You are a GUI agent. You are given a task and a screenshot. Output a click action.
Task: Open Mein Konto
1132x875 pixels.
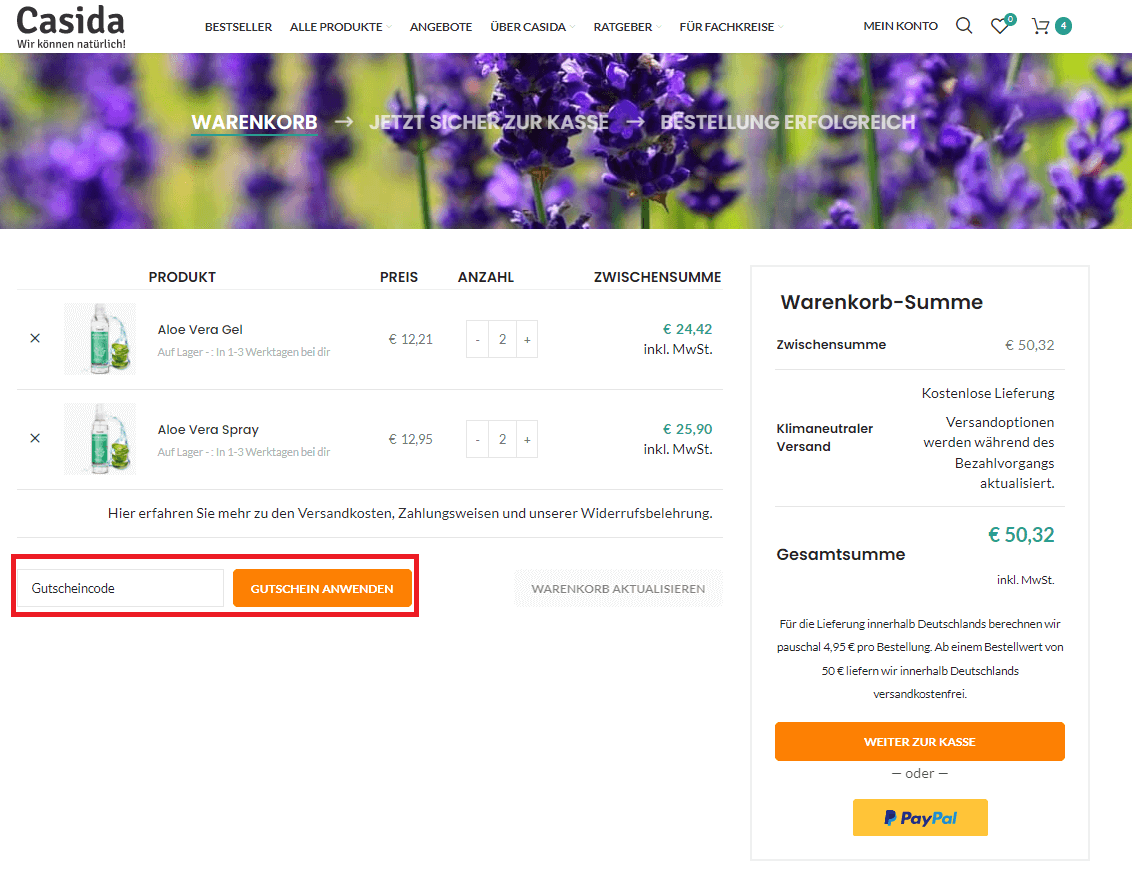(x=900, y=26)
